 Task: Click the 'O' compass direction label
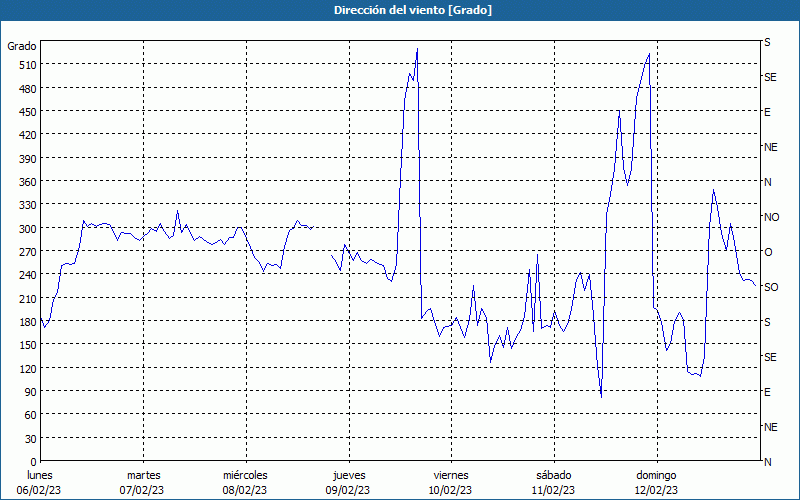click(768, 253)
